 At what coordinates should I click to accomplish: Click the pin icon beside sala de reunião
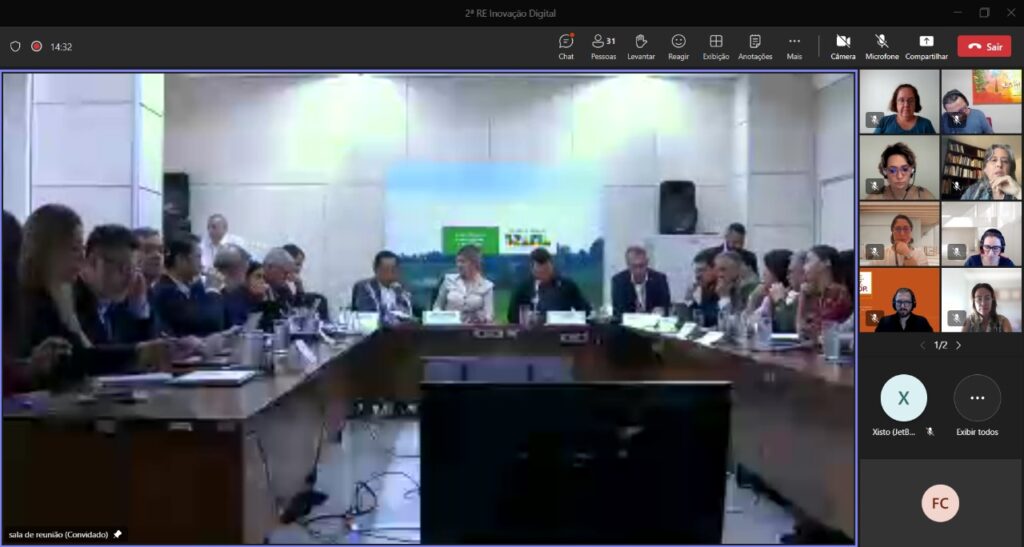pyautogui.click(x=118, y=534)
